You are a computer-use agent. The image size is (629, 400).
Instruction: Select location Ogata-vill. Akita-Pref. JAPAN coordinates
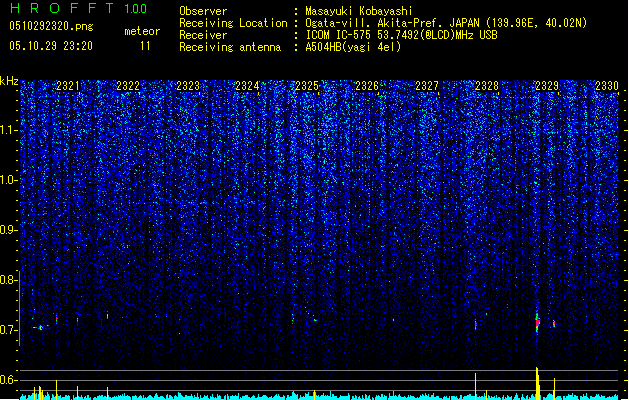coord(446,23)
